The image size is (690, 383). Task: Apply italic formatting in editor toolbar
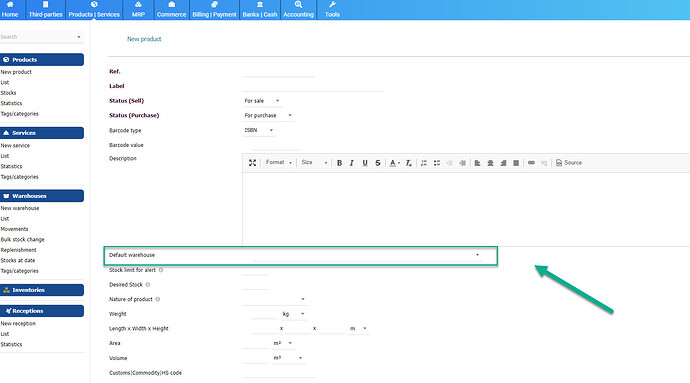pos(352,163)
